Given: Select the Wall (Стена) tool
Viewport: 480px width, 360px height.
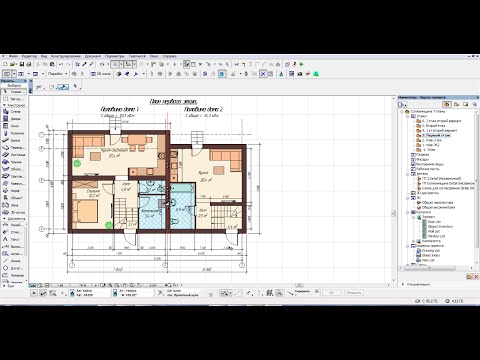Looking at the screenshot, I should coord(13,112).
